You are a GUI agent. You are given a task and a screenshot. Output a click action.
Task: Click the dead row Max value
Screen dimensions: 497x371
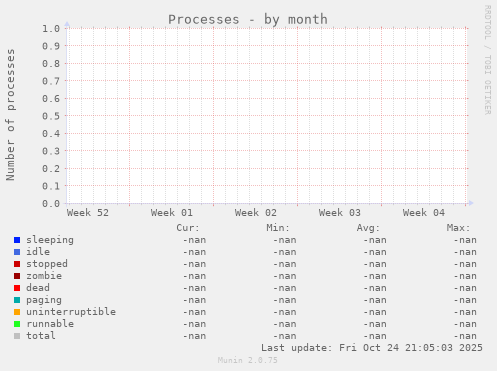[x=465, y=288]
